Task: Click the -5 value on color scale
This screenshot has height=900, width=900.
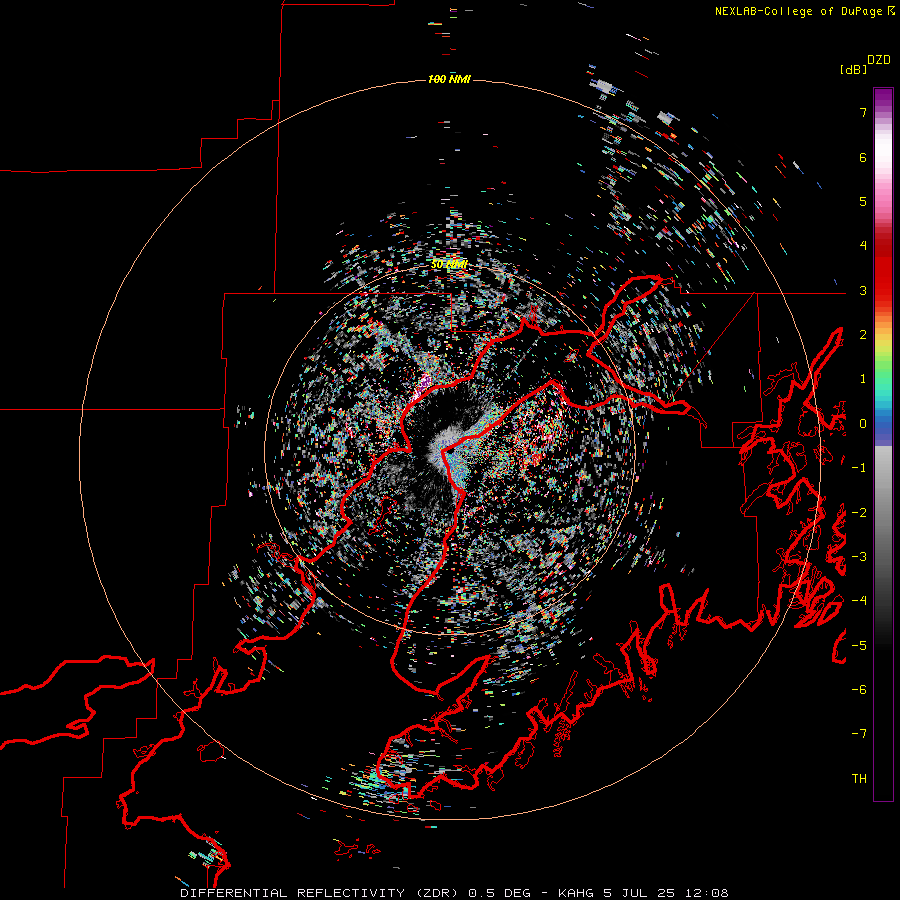Action: tap(859, 646)
